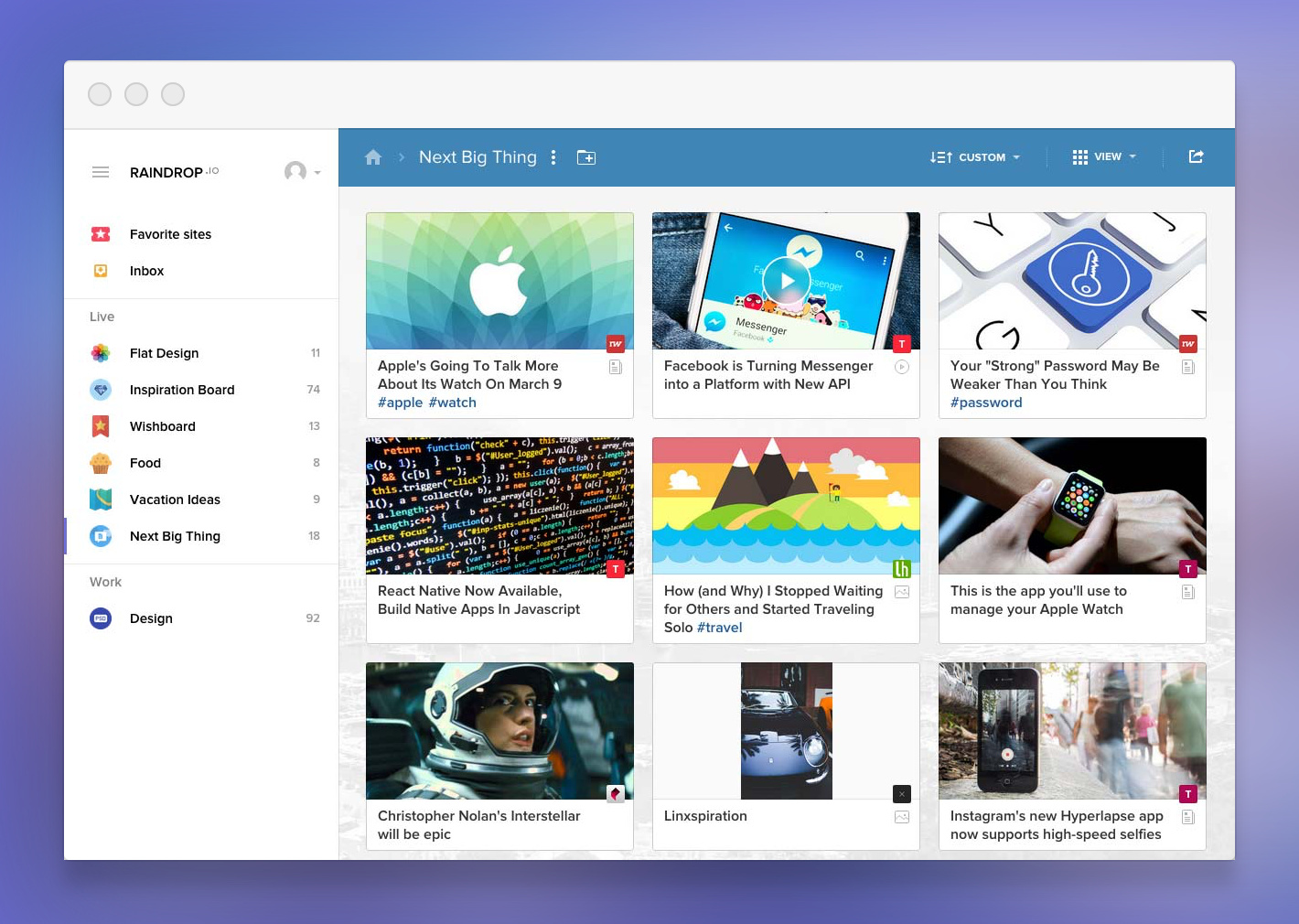Image resolution: width=1299 pixels, height=924 pixels.
Task: Open How and Why I Stopped Waiting article
Action: [773, 609]
